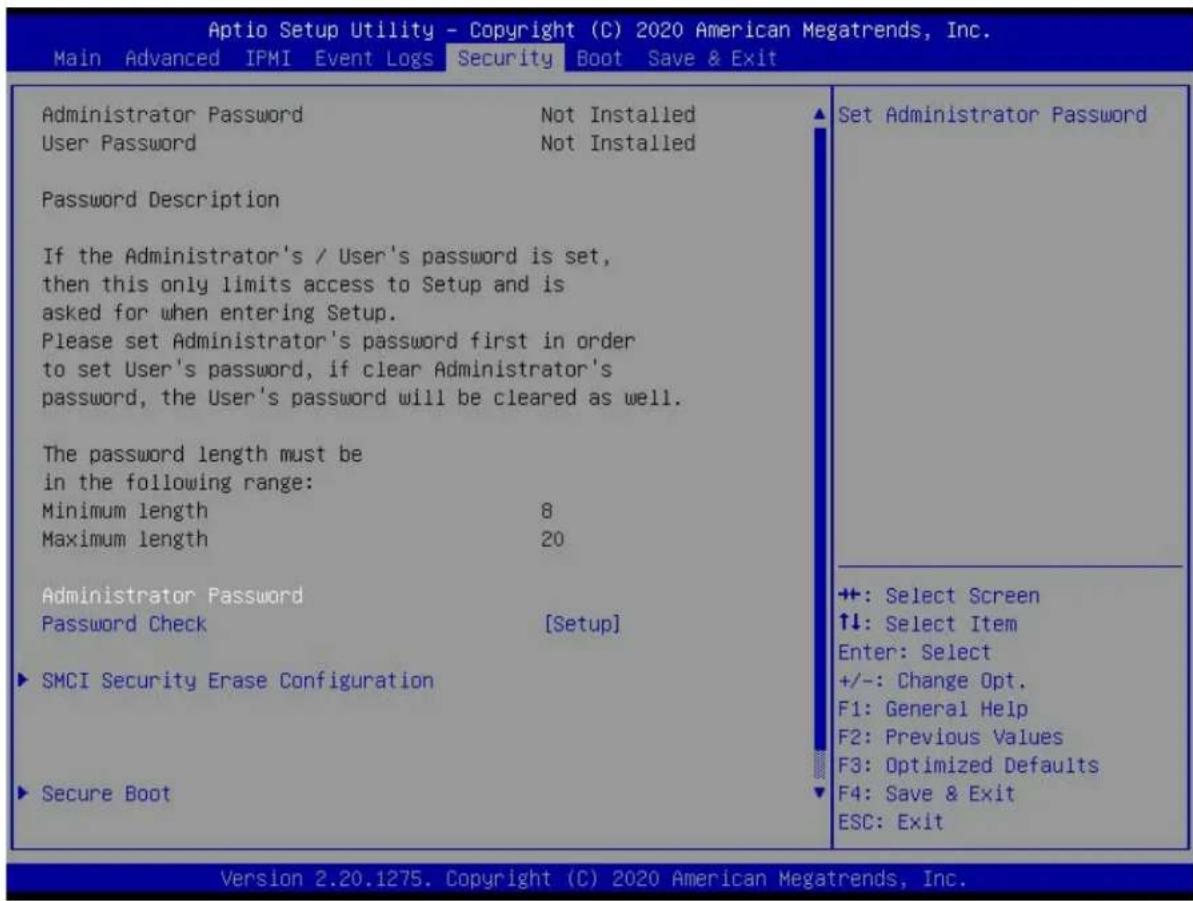Click the +/-: Change Opt. hint

(932, 680)
